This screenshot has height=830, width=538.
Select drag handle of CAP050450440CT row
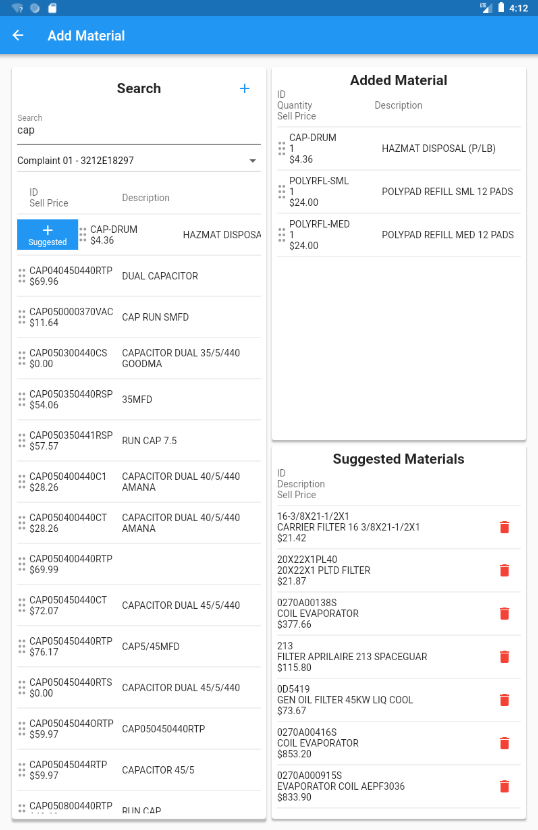22,605
